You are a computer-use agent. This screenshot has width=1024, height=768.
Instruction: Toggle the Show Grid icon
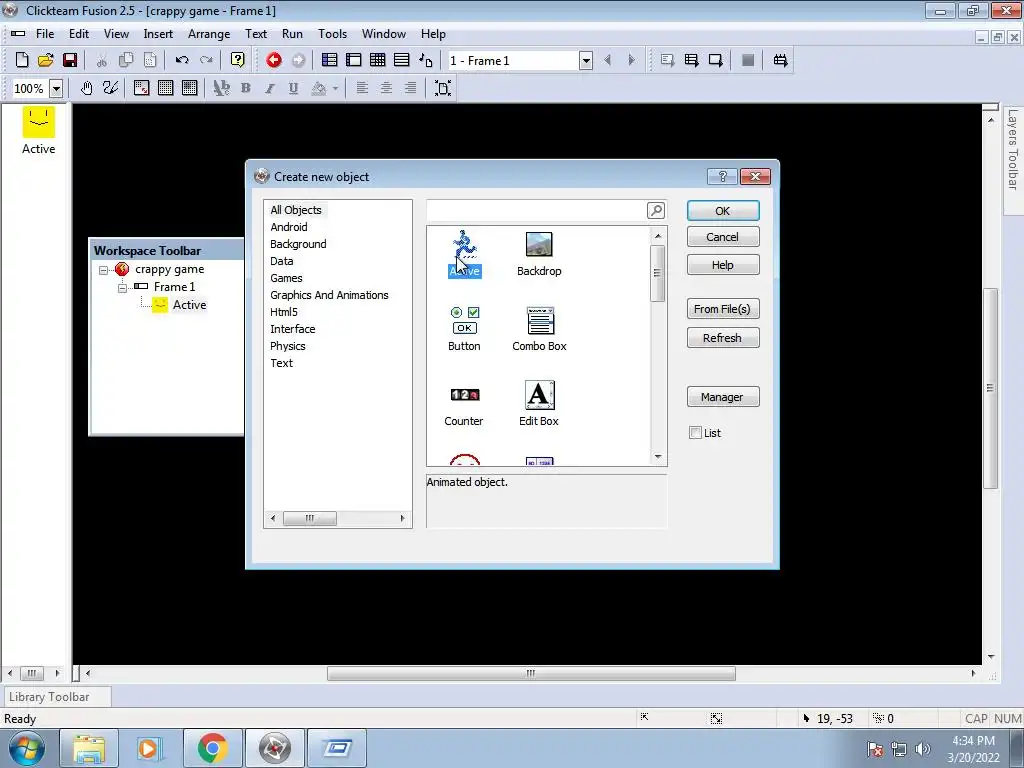(x=165, y=88)
